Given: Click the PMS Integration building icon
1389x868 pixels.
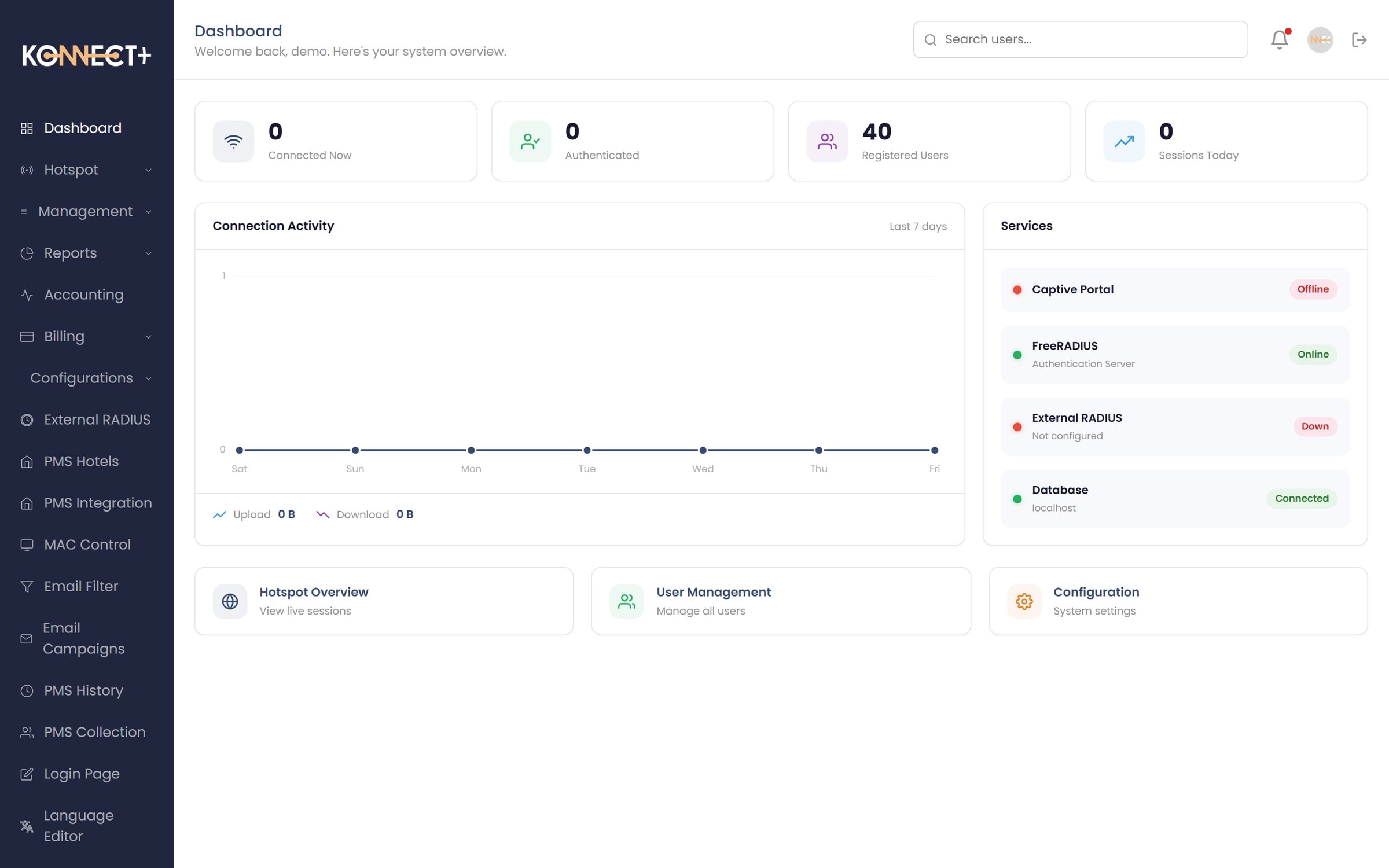Looking at the screenshot, I should pos(27,503).
